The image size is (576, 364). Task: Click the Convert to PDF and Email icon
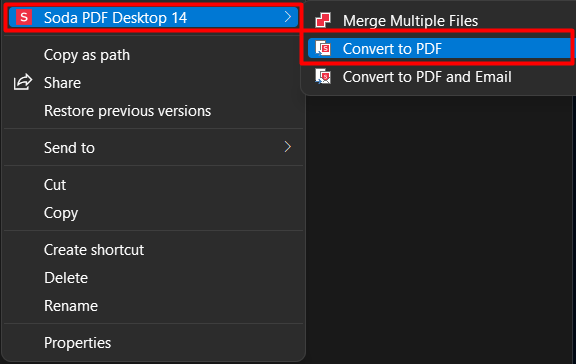pyautogui.click(x=323, y=77)
